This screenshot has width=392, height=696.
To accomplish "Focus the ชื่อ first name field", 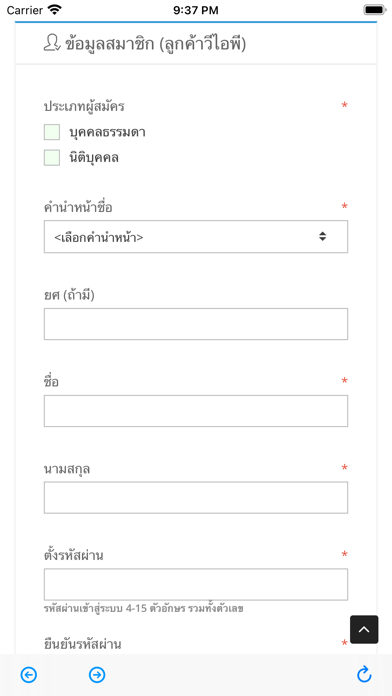I will point(196,411).
